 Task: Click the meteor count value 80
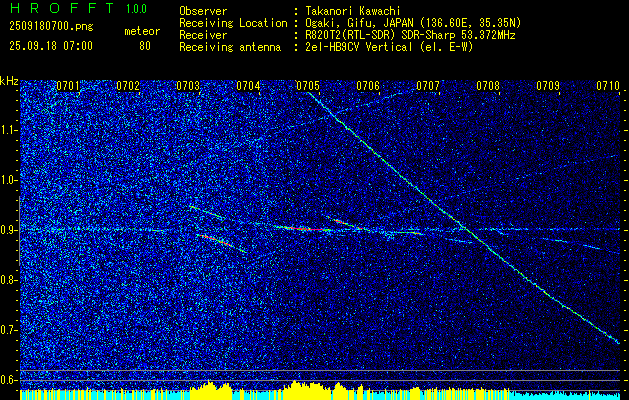click(145, 46)
